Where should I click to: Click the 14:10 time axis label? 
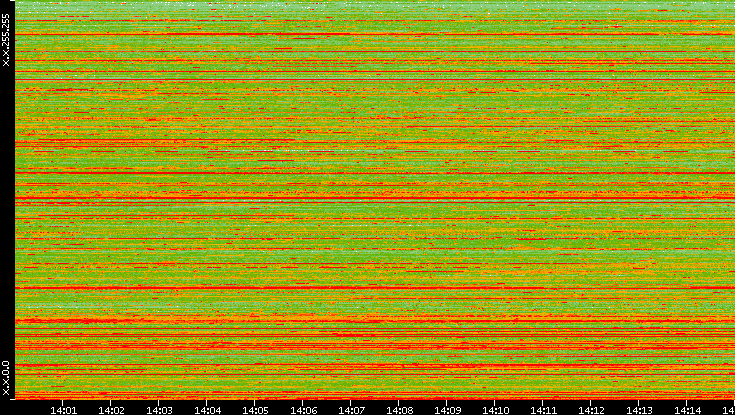pyautogui.click(x=495, y=410)
